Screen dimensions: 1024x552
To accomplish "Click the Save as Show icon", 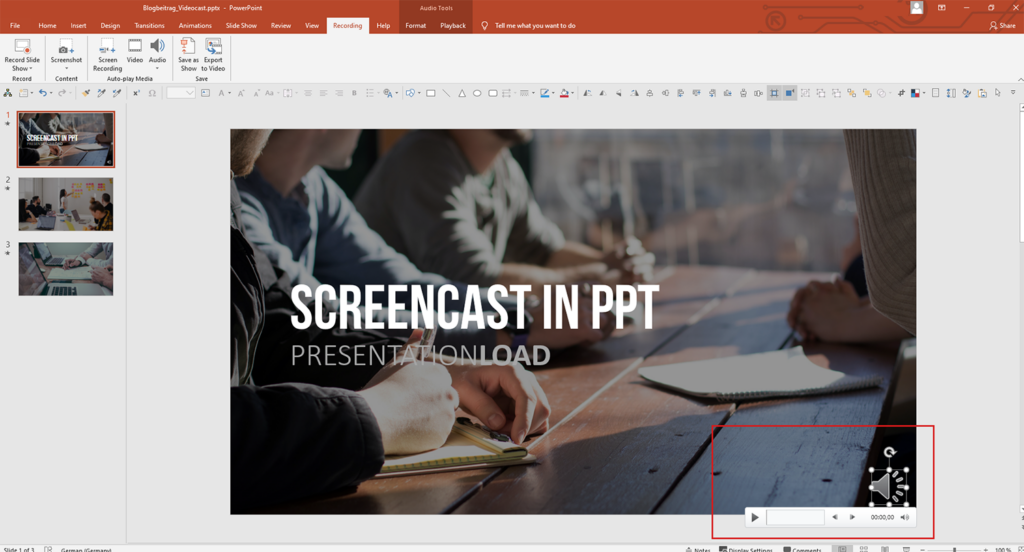I will pyautogui.click(x=188, y=47).
